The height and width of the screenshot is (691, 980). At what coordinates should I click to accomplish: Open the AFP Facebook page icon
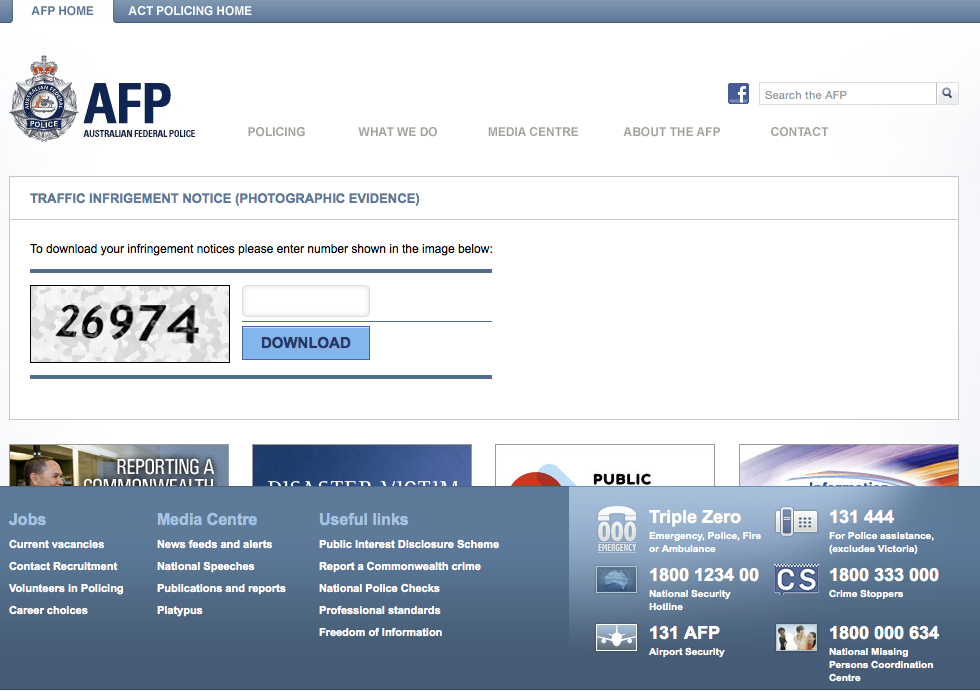coord(738,94)
